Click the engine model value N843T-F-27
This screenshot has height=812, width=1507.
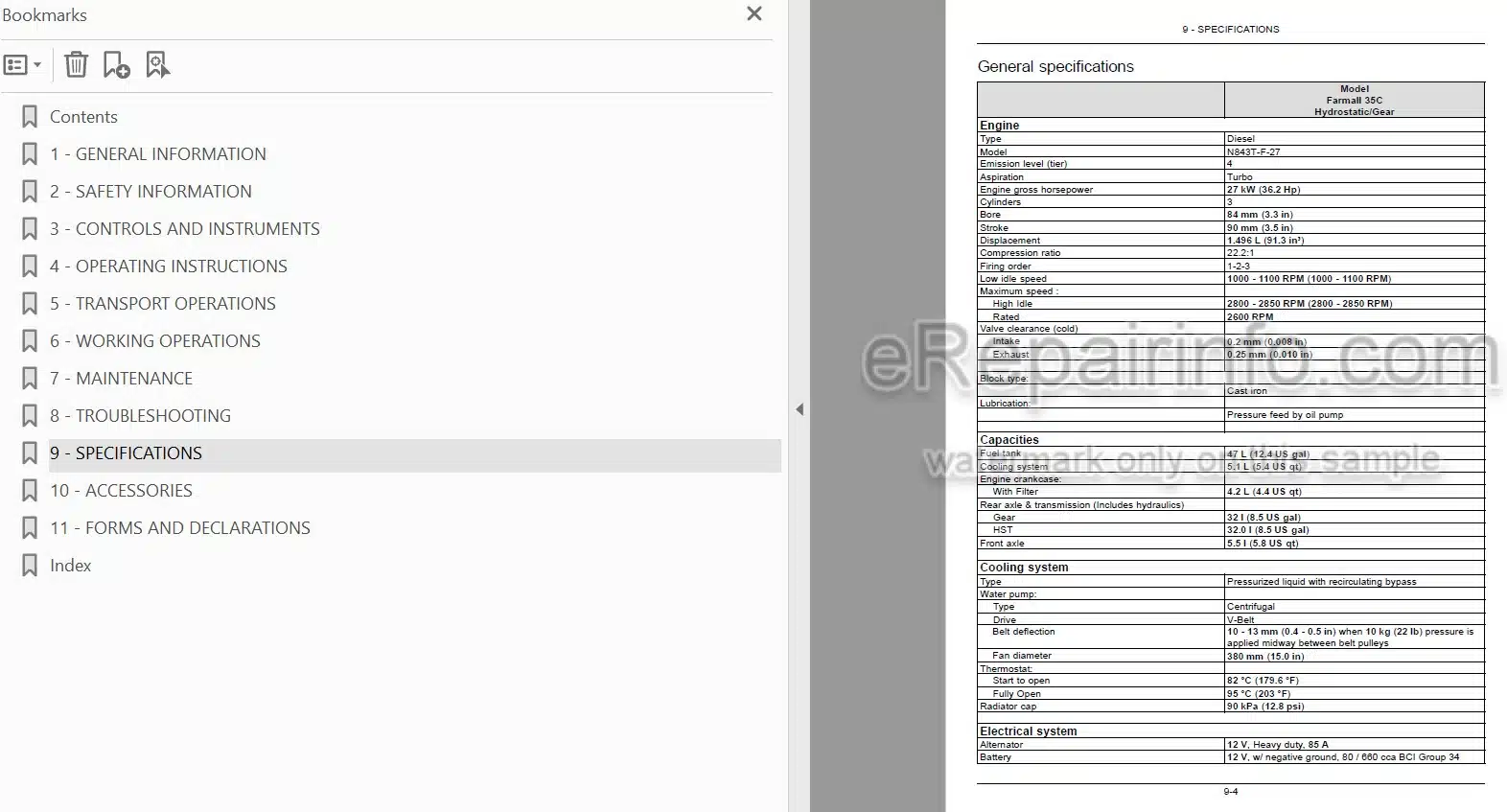pyautogui.click(x=1253, y=151)
